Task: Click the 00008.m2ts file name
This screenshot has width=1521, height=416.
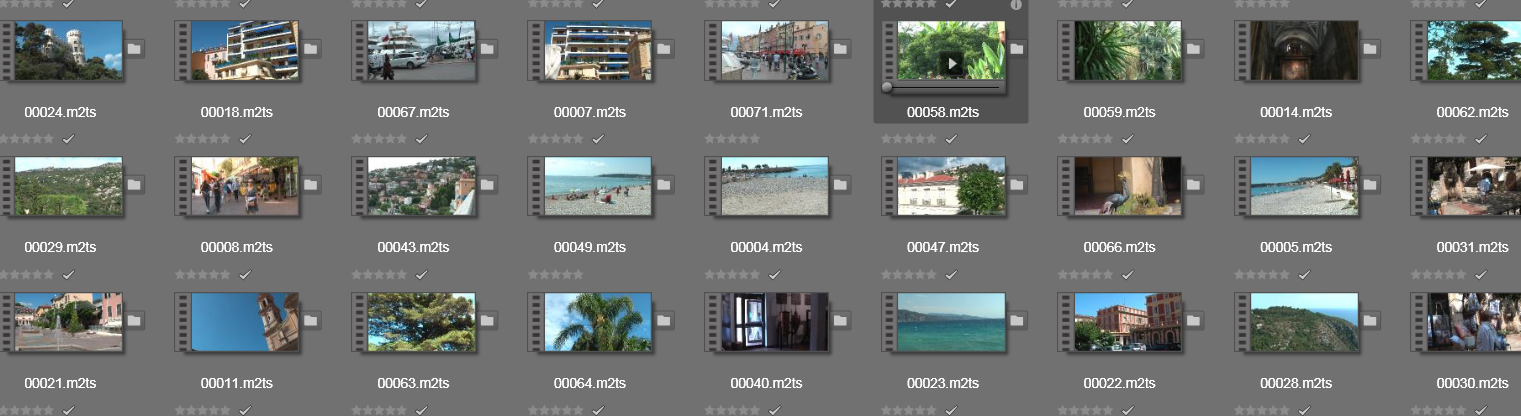Action: click(x=237, y=247)
